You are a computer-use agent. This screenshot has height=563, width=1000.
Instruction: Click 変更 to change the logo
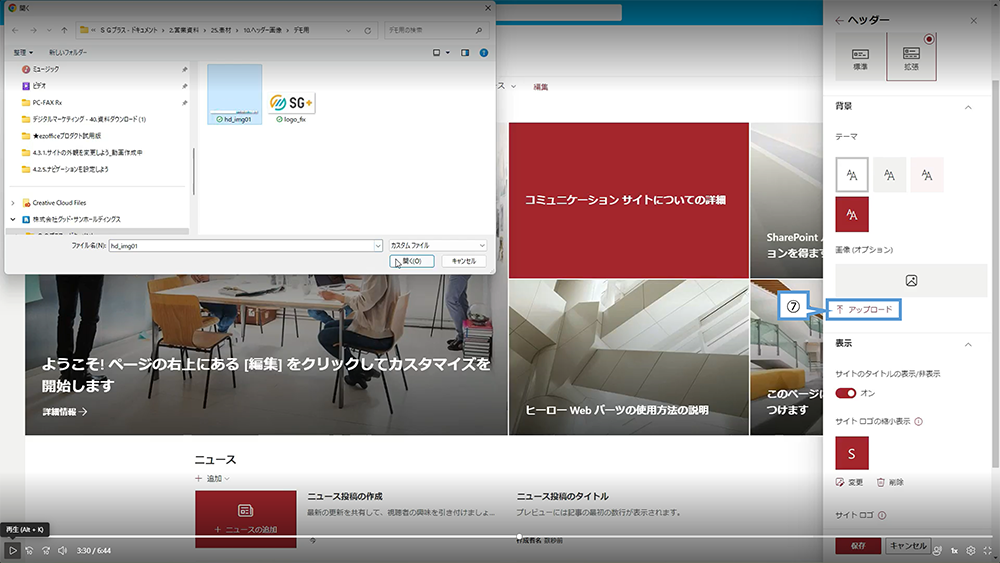pyautogui.click(x=849, y=483)
